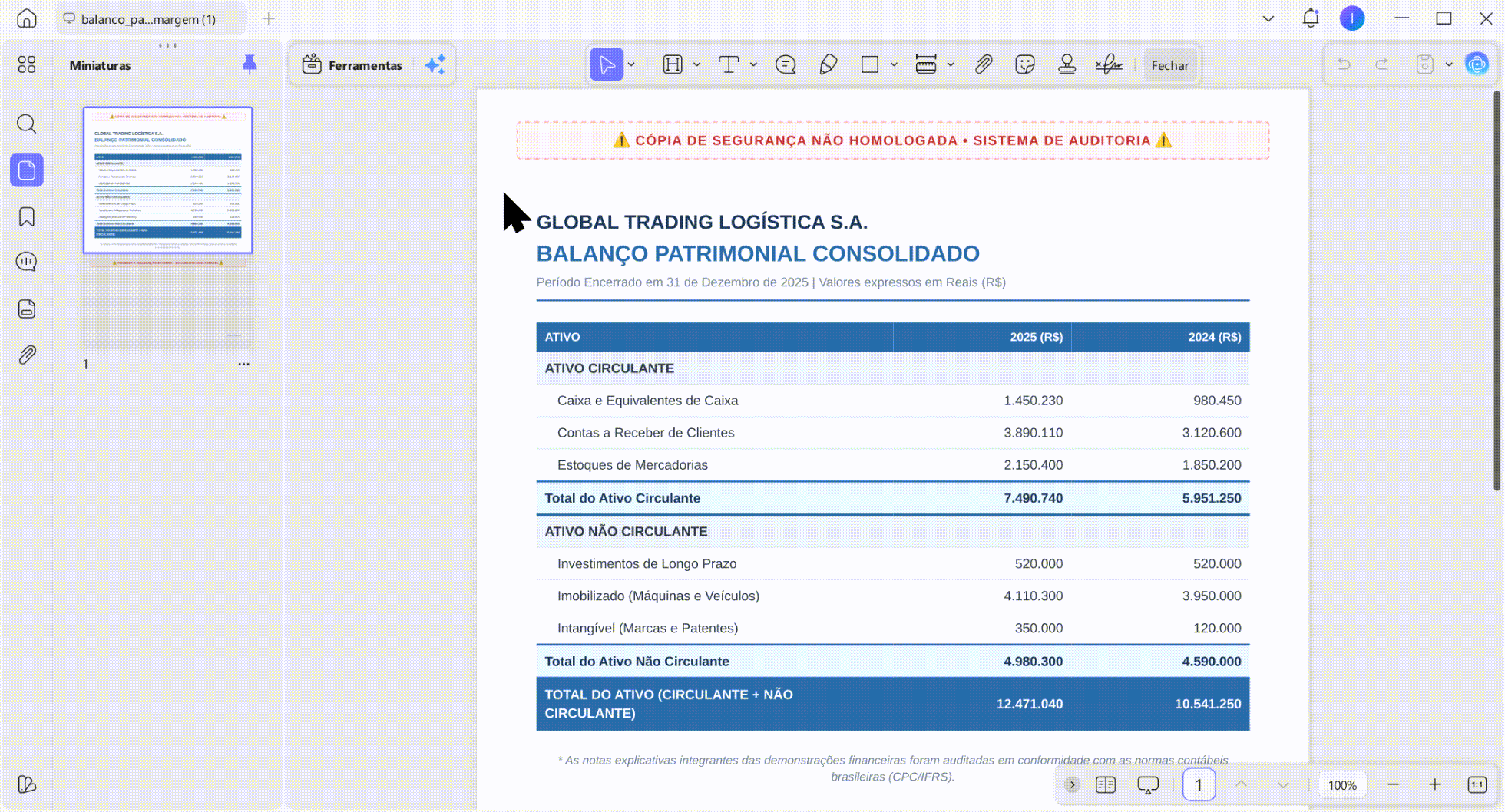Click the total value "7.490.740"
This screenshot has width=1505, height=812.
coord(1033,498)
